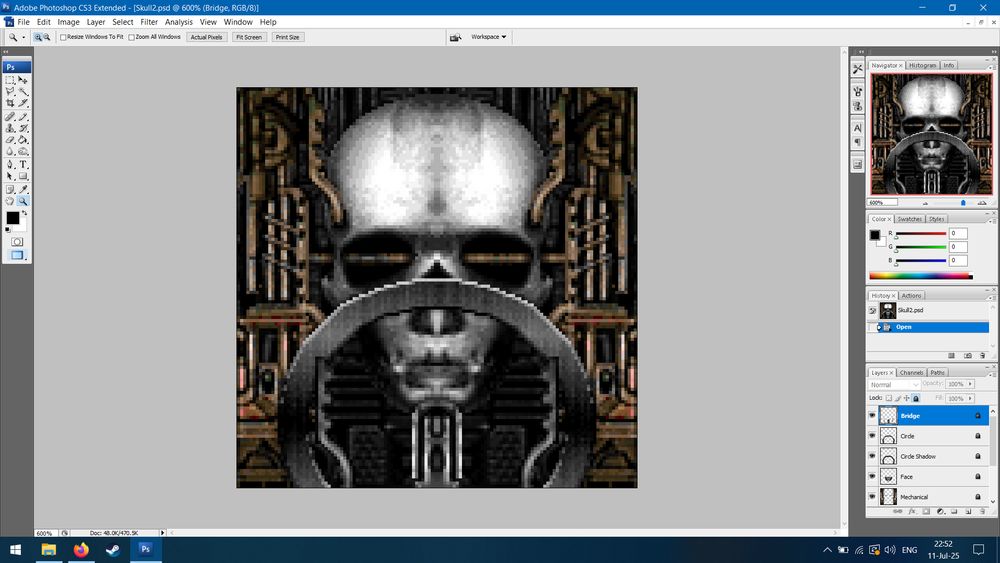This screenshot has height=563, width=1000.
Task: Open the layer Fill slider arrow
Action: (x=970, y=398)
